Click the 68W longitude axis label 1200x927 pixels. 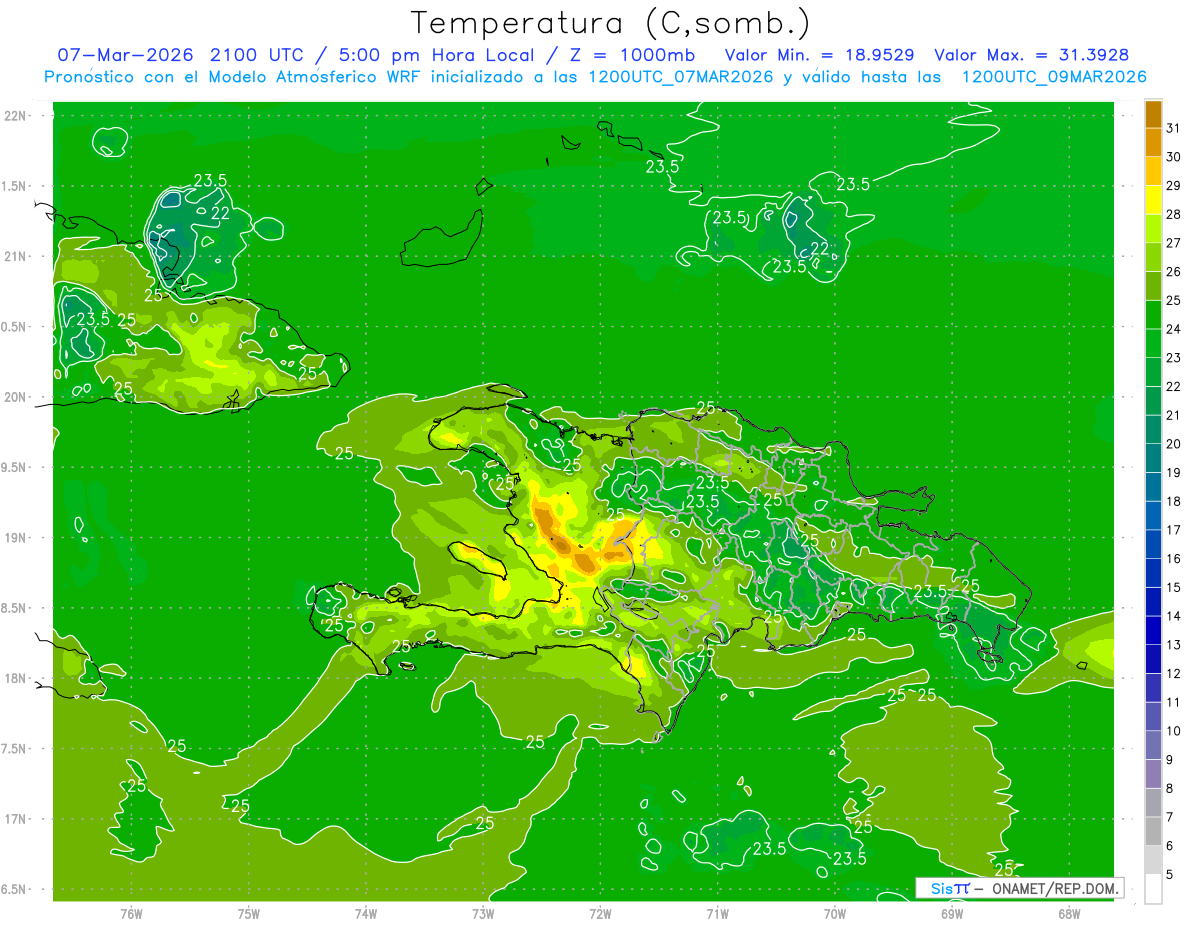click(x=1069, y=914)
